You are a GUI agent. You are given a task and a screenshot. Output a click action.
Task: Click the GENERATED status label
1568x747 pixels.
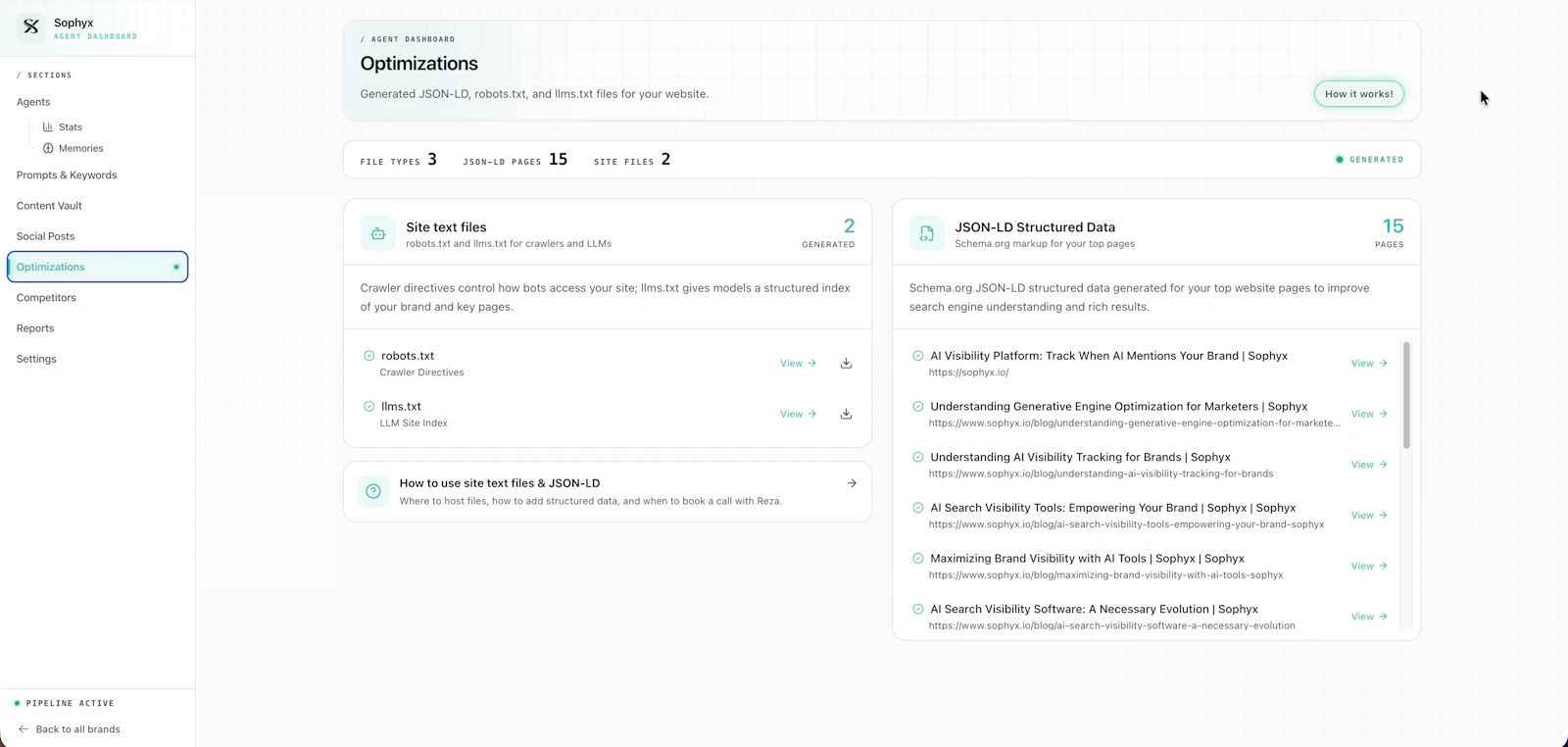coord(1376,160)
